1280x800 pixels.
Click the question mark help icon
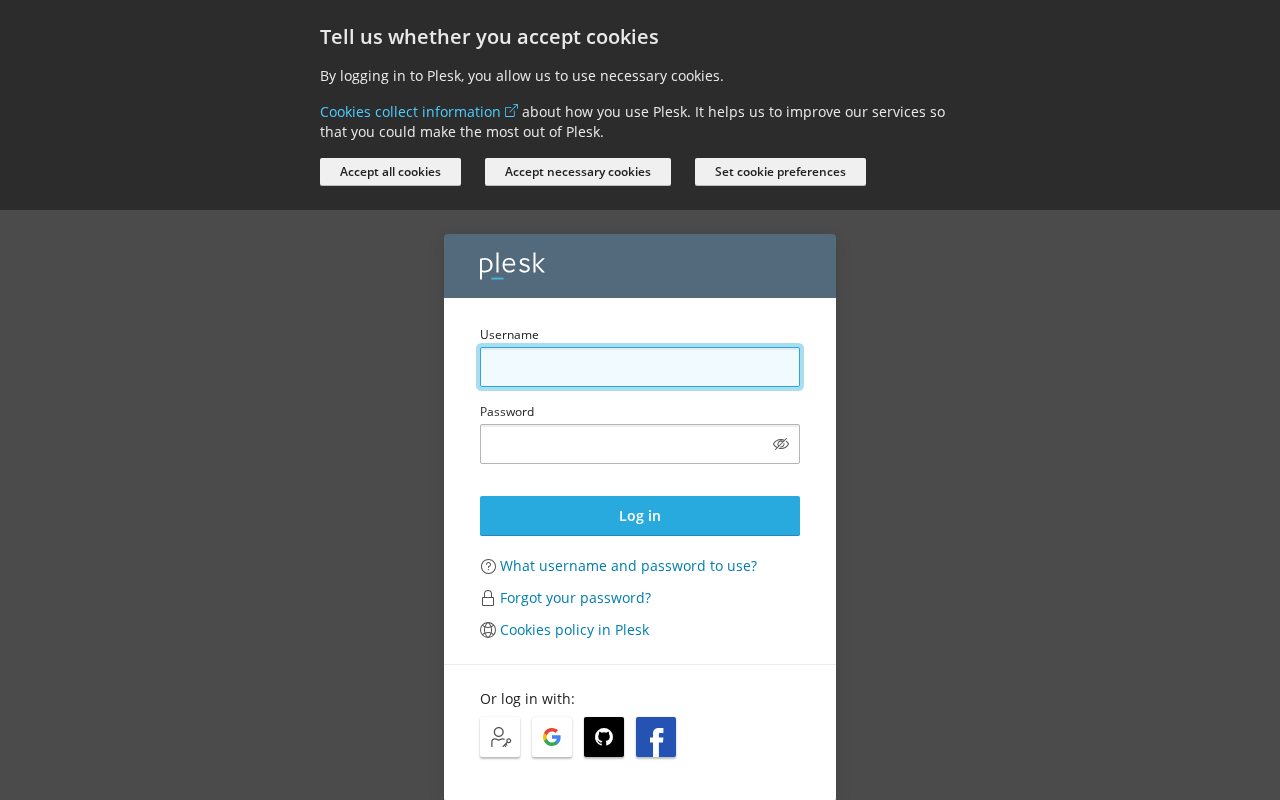pos(488,566)
